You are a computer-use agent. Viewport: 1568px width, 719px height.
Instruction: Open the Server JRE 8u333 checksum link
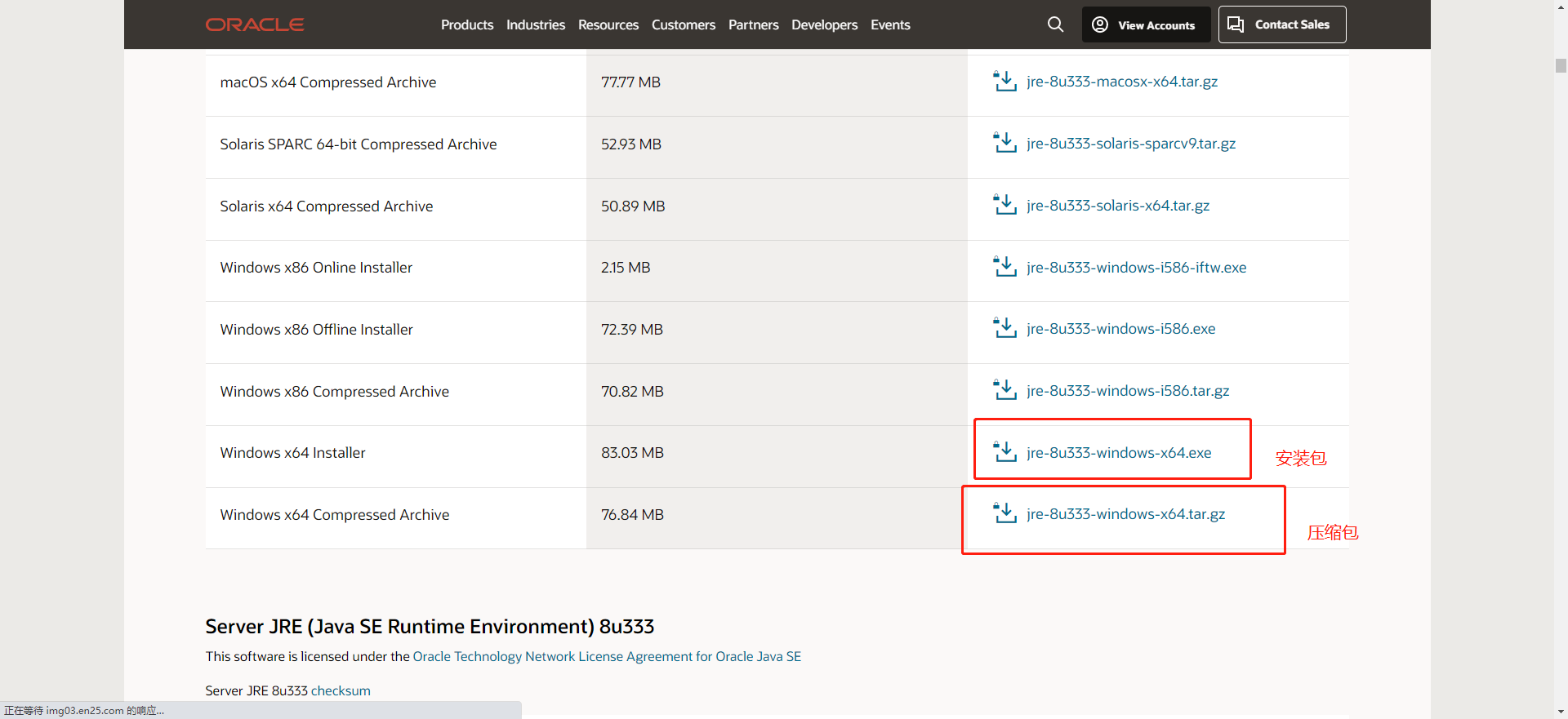(341, 690)
